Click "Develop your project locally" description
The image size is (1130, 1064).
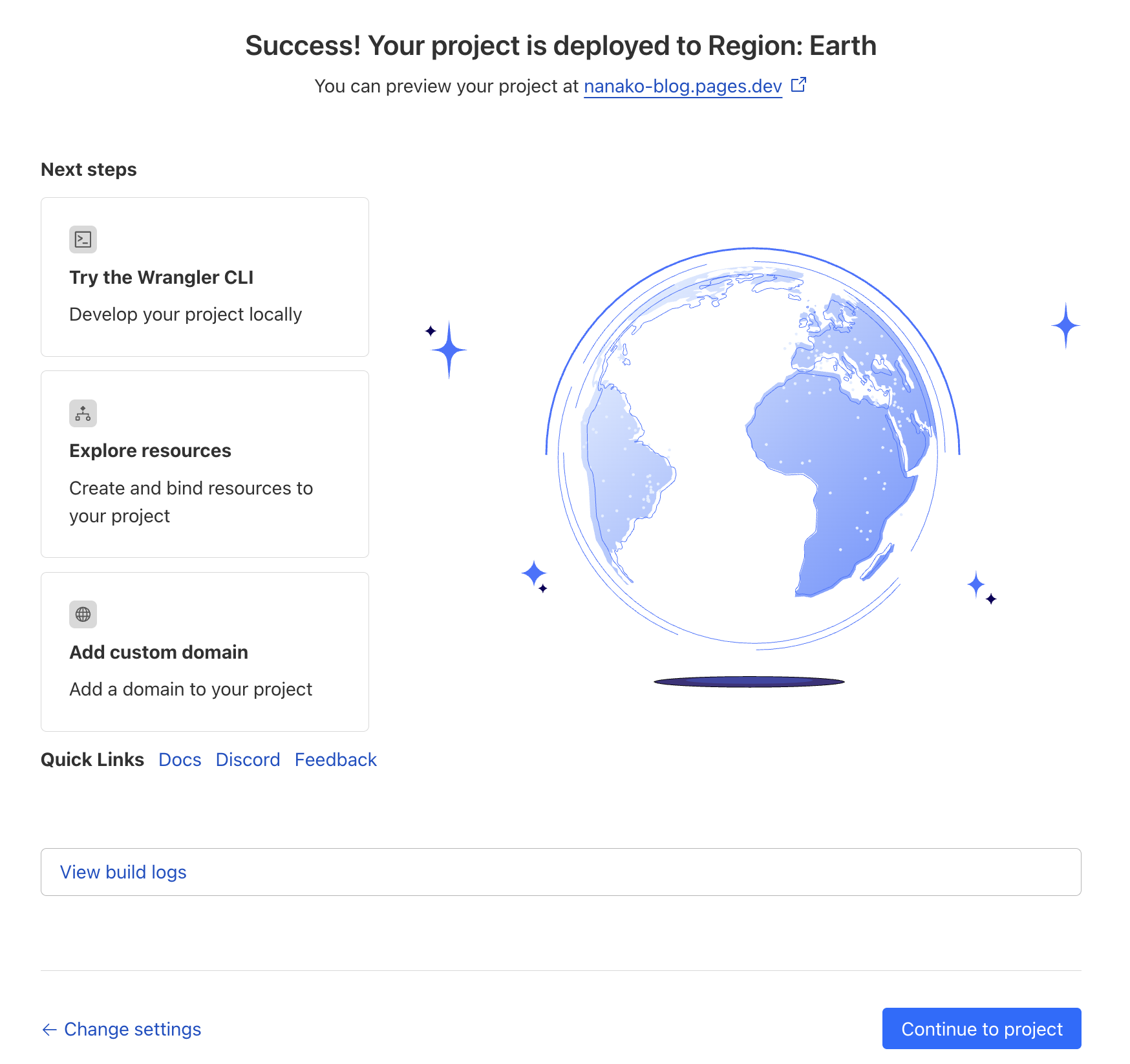[186, 314]
